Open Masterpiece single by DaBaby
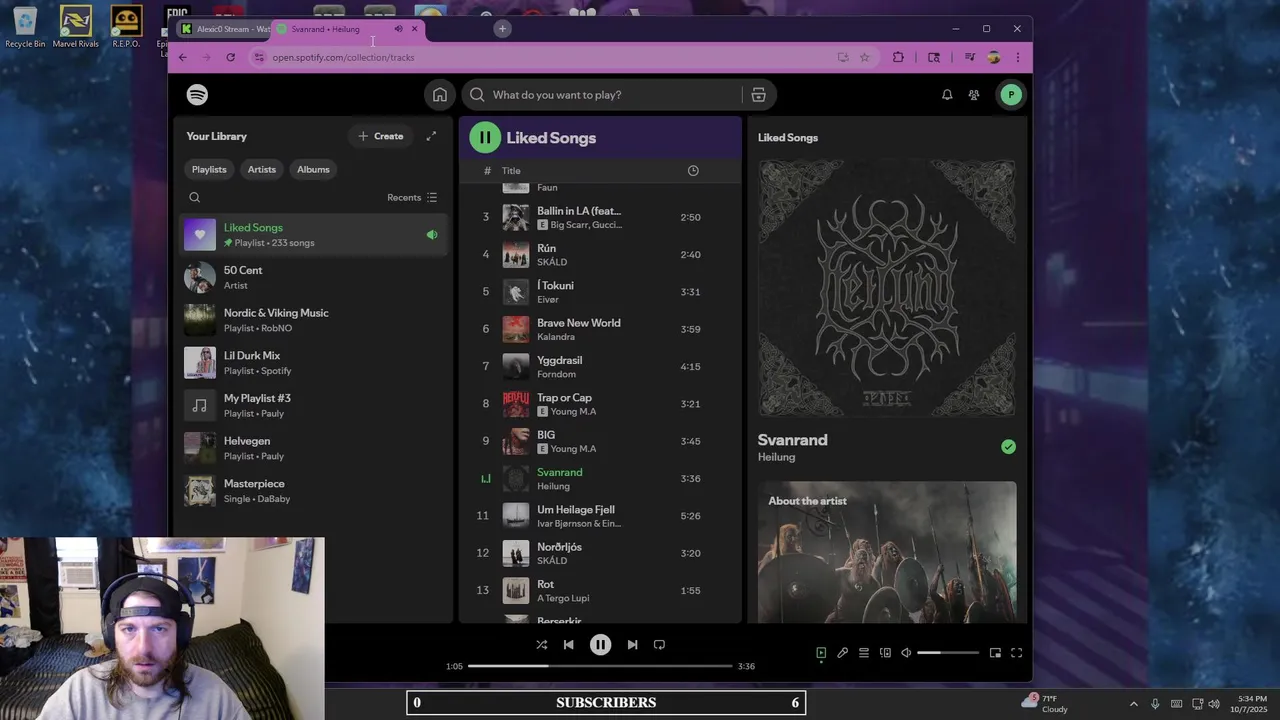The height and width of the screenshot is (720, 1280). point(314,491)
